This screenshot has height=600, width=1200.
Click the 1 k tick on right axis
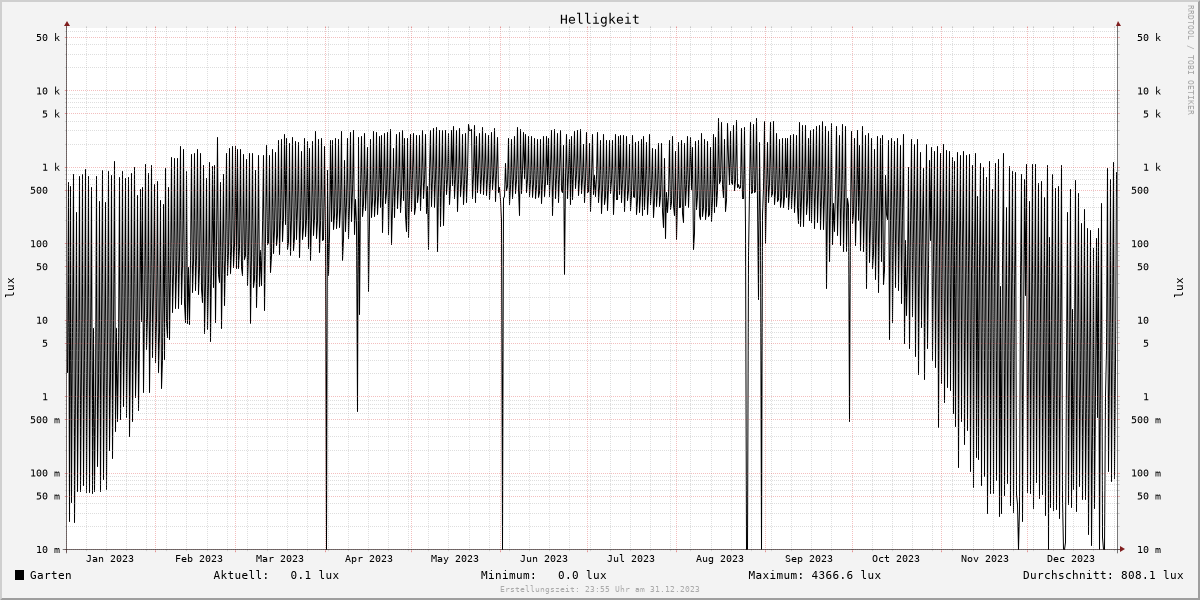(1152, 168)
